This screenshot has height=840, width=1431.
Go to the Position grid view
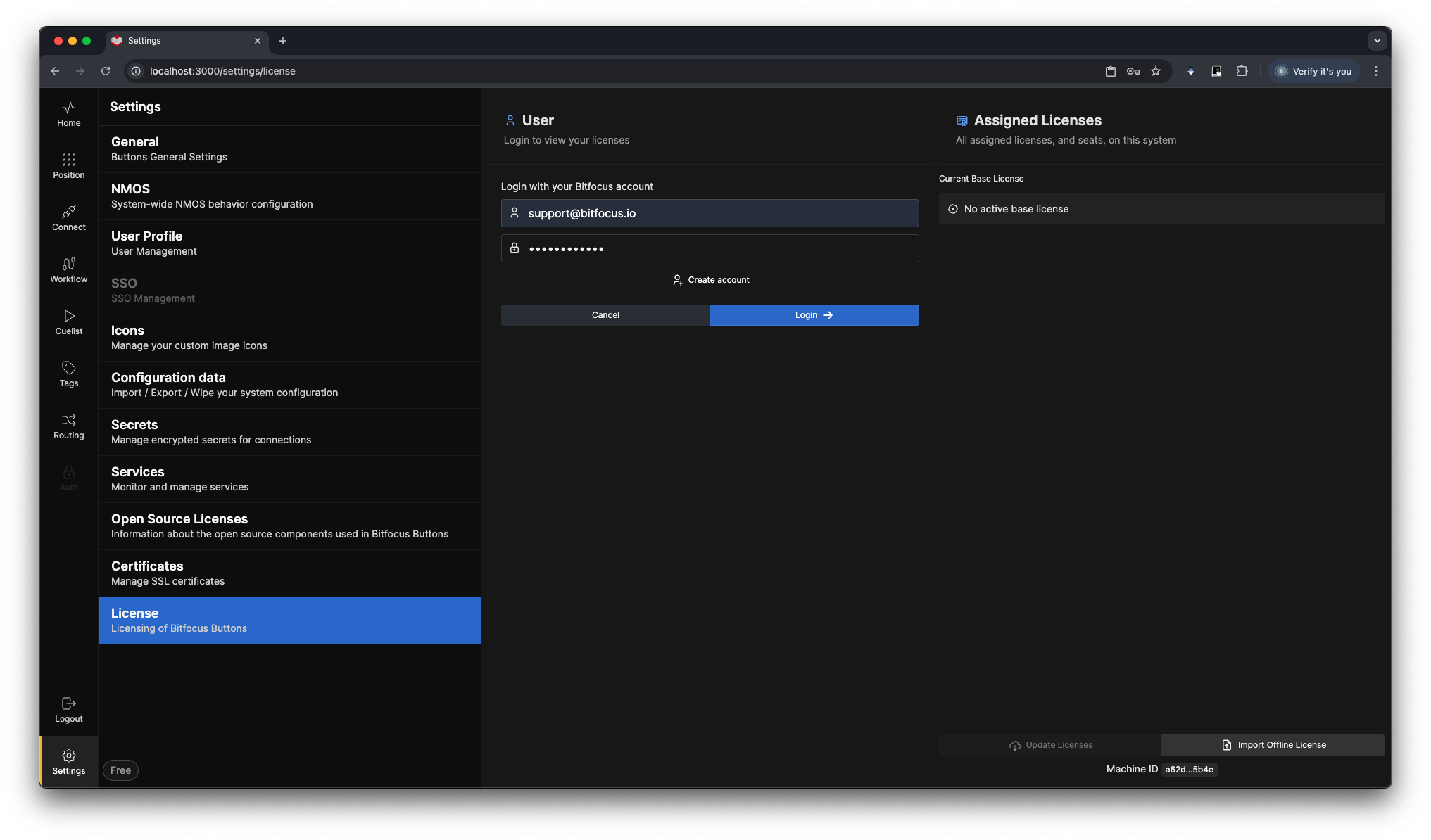(x=68, y=166)
